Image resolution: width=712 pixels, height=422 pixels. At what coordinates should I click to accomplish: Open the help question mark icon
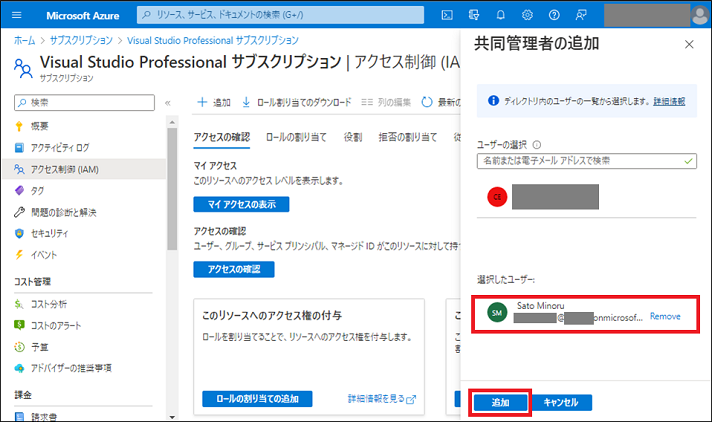click(x=554, y=15)
